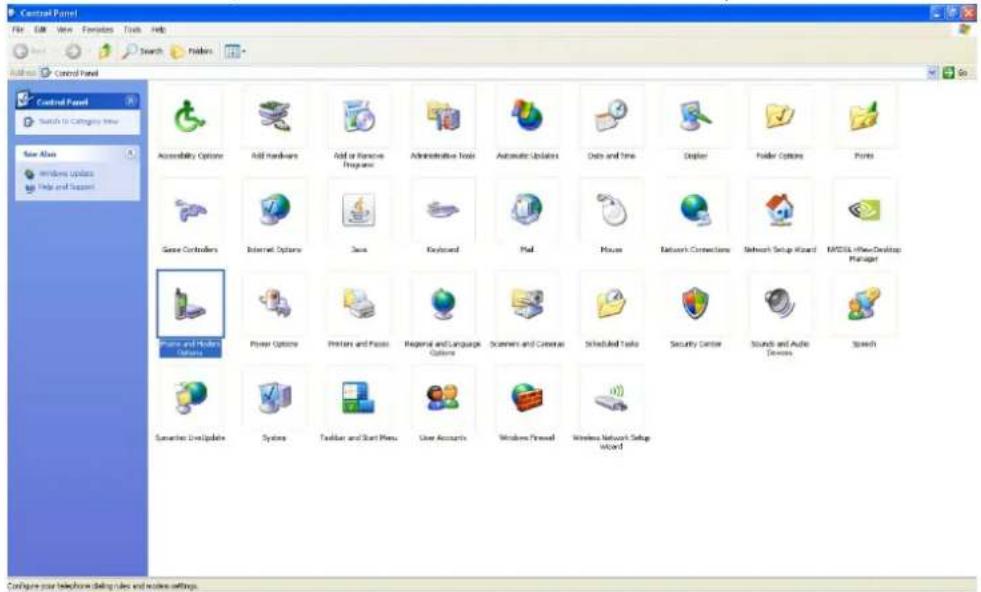Open Keyboard settings icon
This screenshot has height=592, width=981.
pos(443,211)
